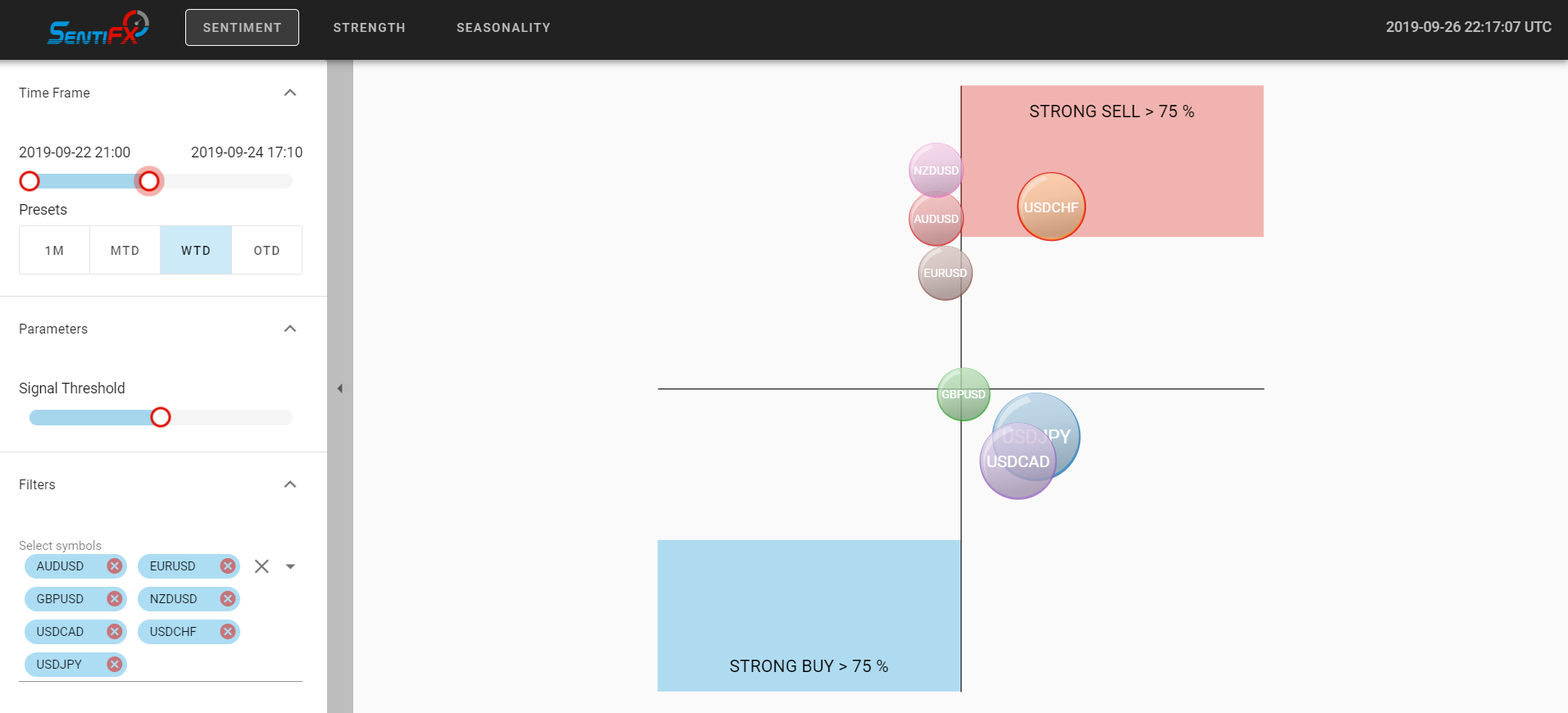Select the MTD preset

click(x=125, y=250)
